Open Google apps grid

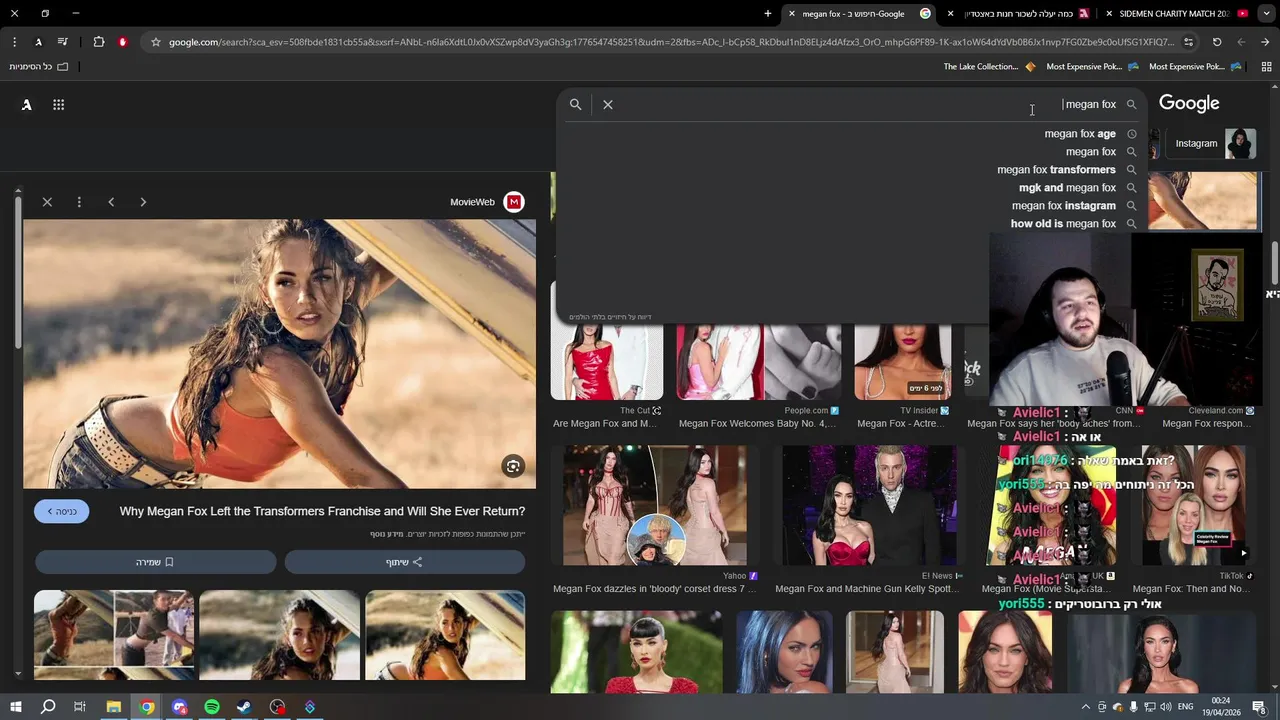(x=58, y=105)
